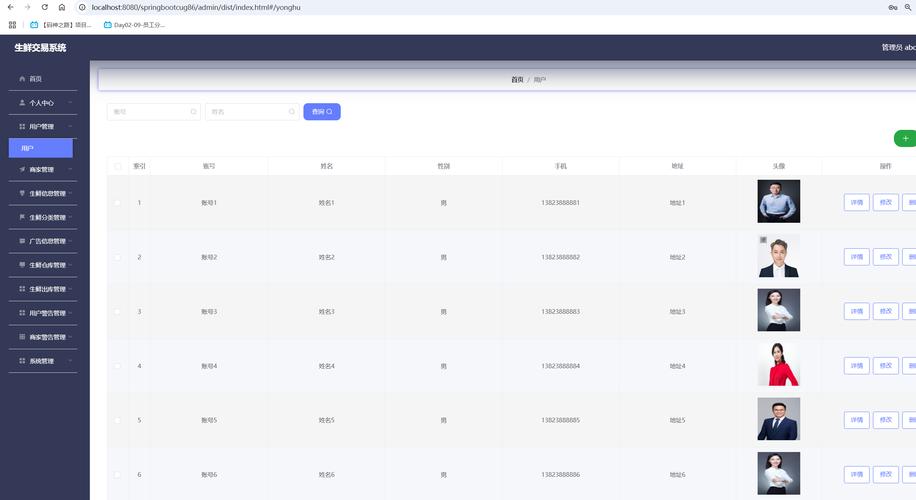
Task: Click the 商家警告管理 sidebar icon
Action: pos(22,337)
